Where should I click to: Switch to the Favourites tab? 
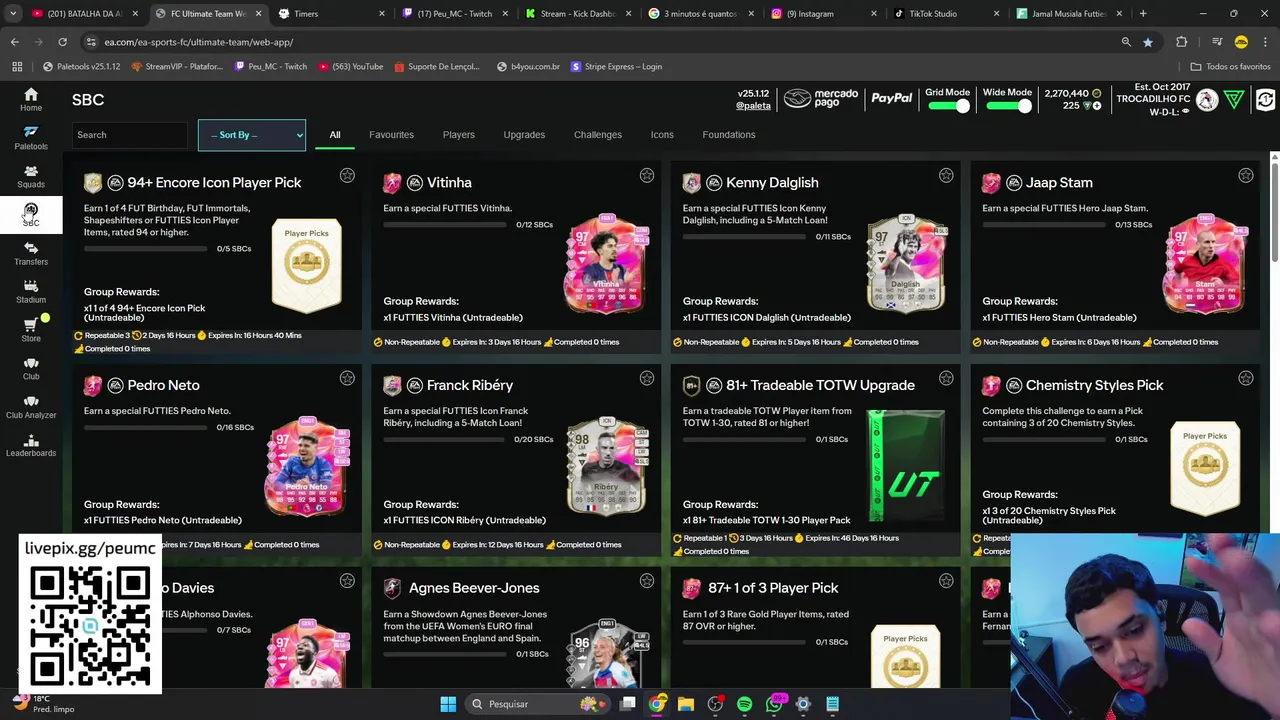click(x=391, y=135)
